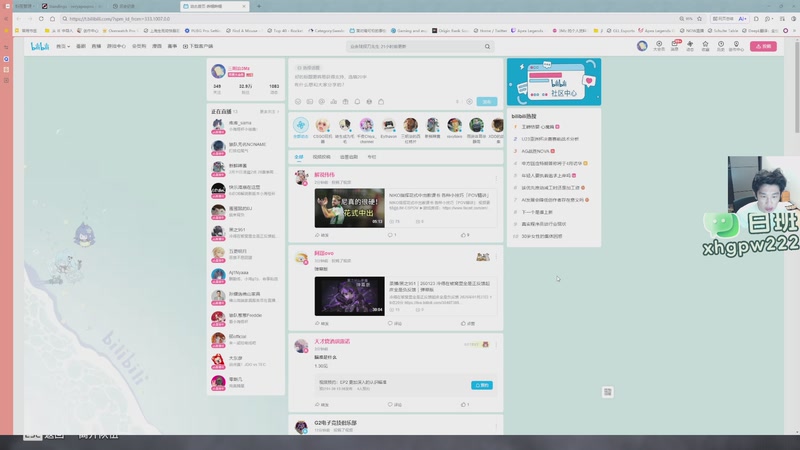Image resolution: width=800 pixels, height=450 pixels.
Task: Add an image via composer picture icon
Action: point(310,102)
